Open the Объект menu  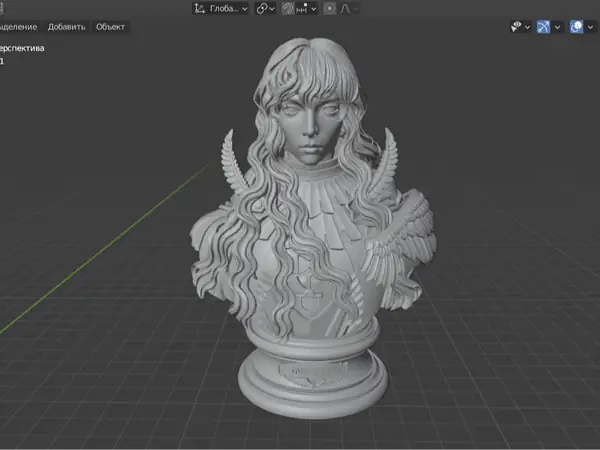coord(110,27)
